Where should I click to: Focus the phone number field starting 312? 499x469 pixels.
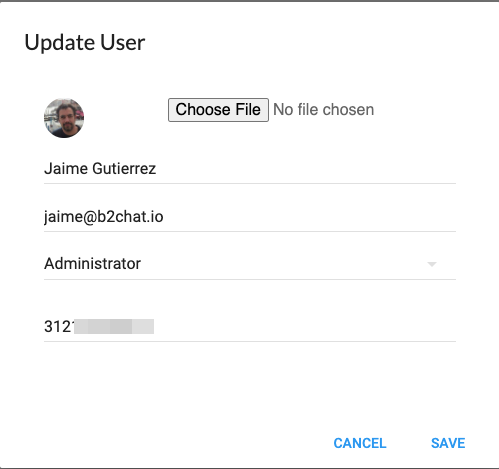point(250,326)
